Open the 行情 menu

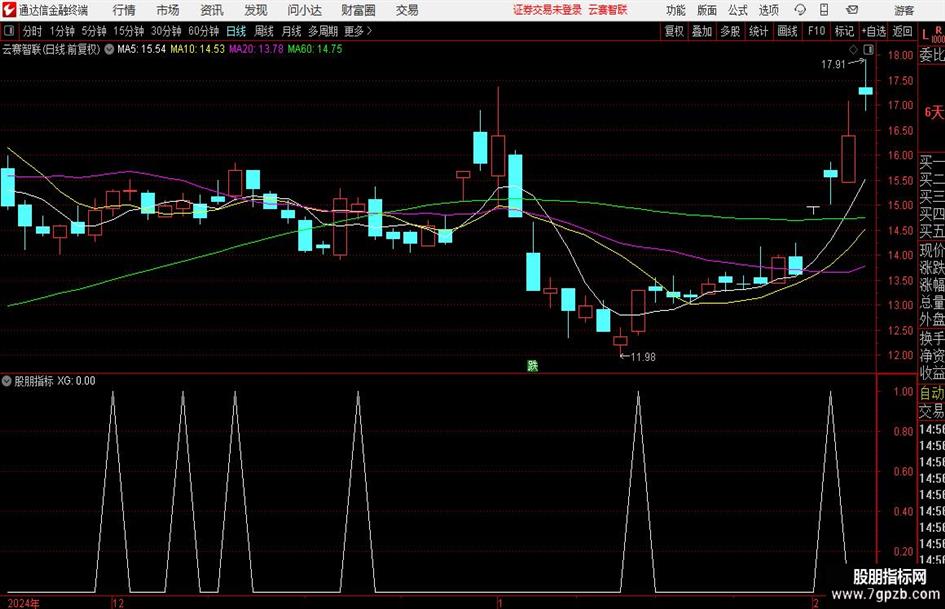(x=124, y=10)
